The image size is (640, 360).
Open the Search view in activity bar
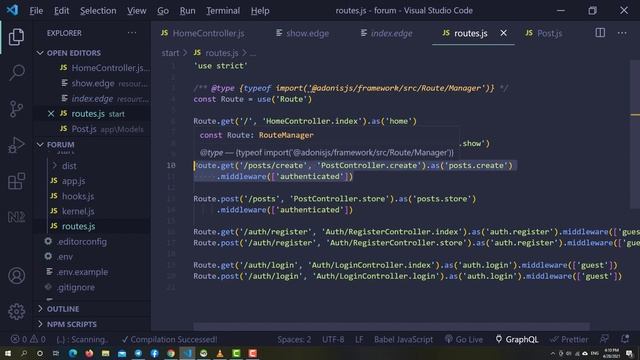tap(16, 73)
